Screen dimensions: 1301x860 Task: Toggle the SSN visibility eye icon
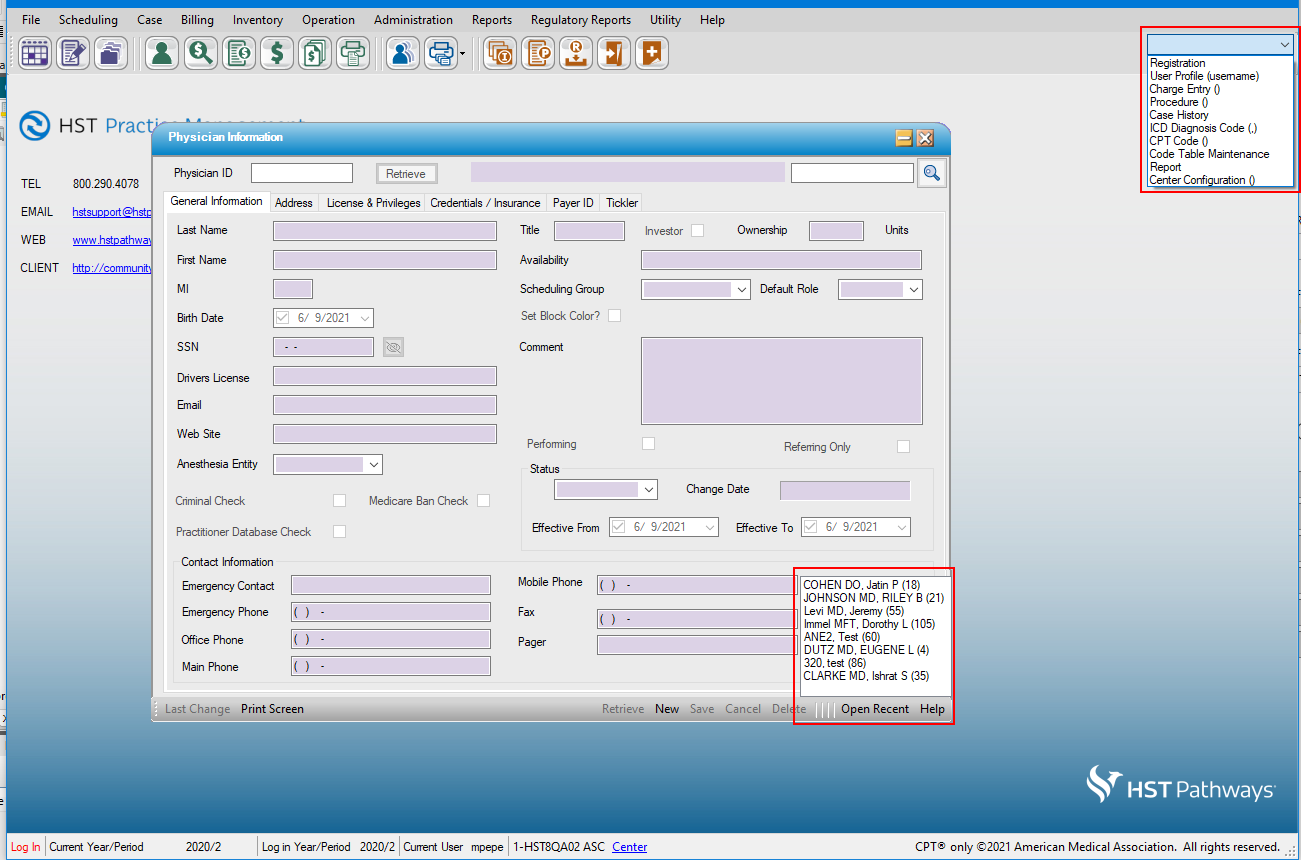pyautogui.click(x=393, y=347)
